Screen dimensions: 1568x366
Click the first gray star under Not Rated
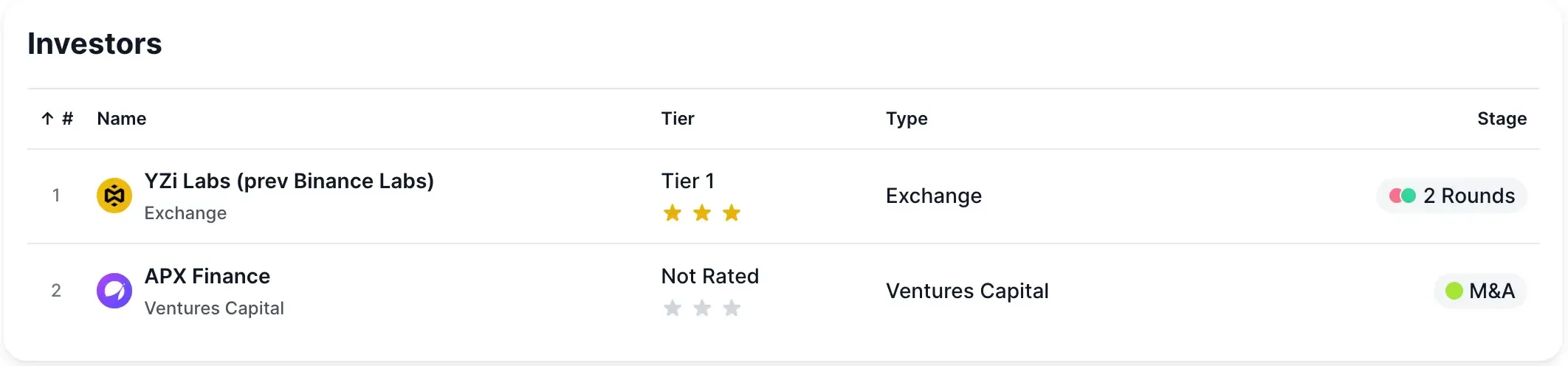[673, 308]
